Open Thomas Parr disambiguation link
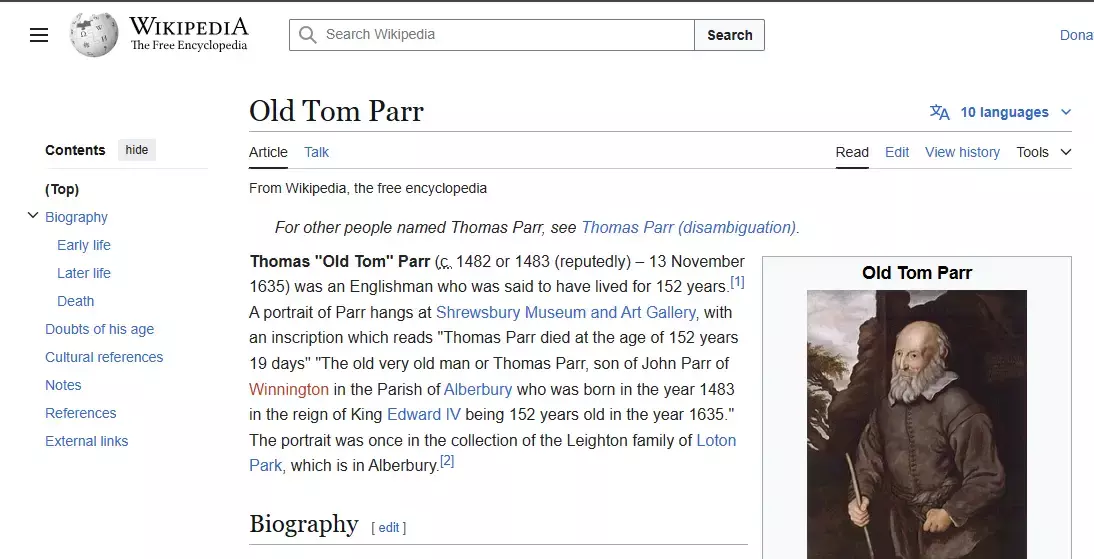This screenshot has height=559, width=1094. pos(689,227)
